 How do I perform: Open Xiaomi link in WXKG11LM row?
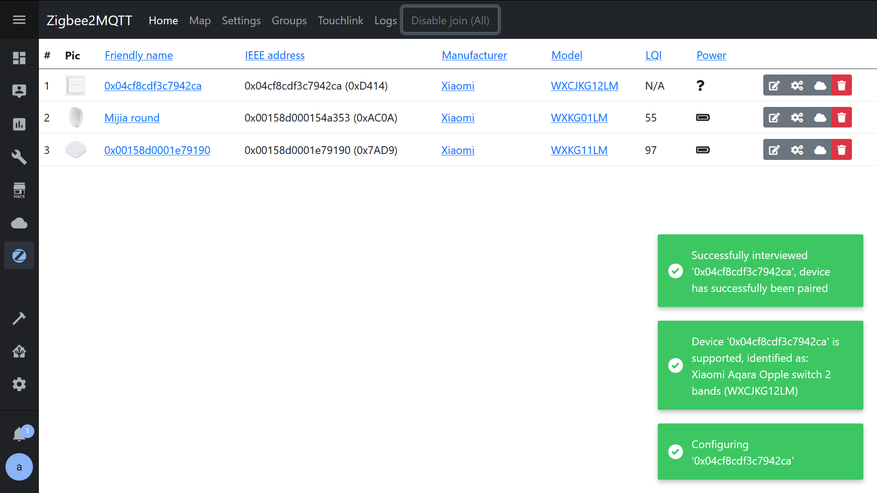(458, 150)
